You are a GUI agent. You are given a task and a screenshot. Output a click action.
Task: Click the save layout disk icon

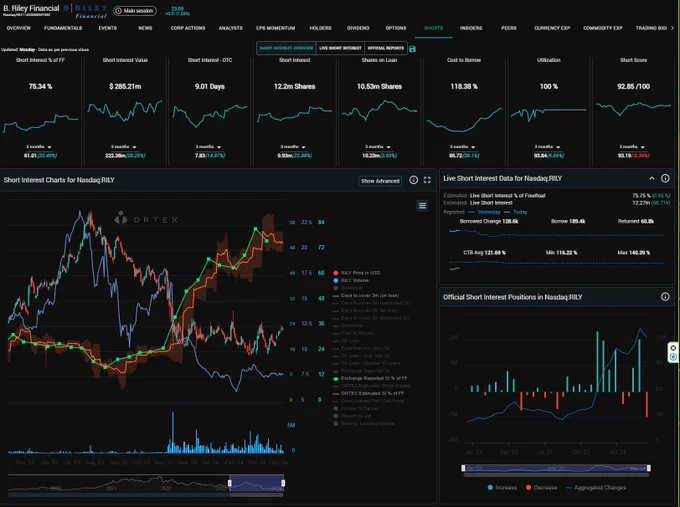coord(412,49)
